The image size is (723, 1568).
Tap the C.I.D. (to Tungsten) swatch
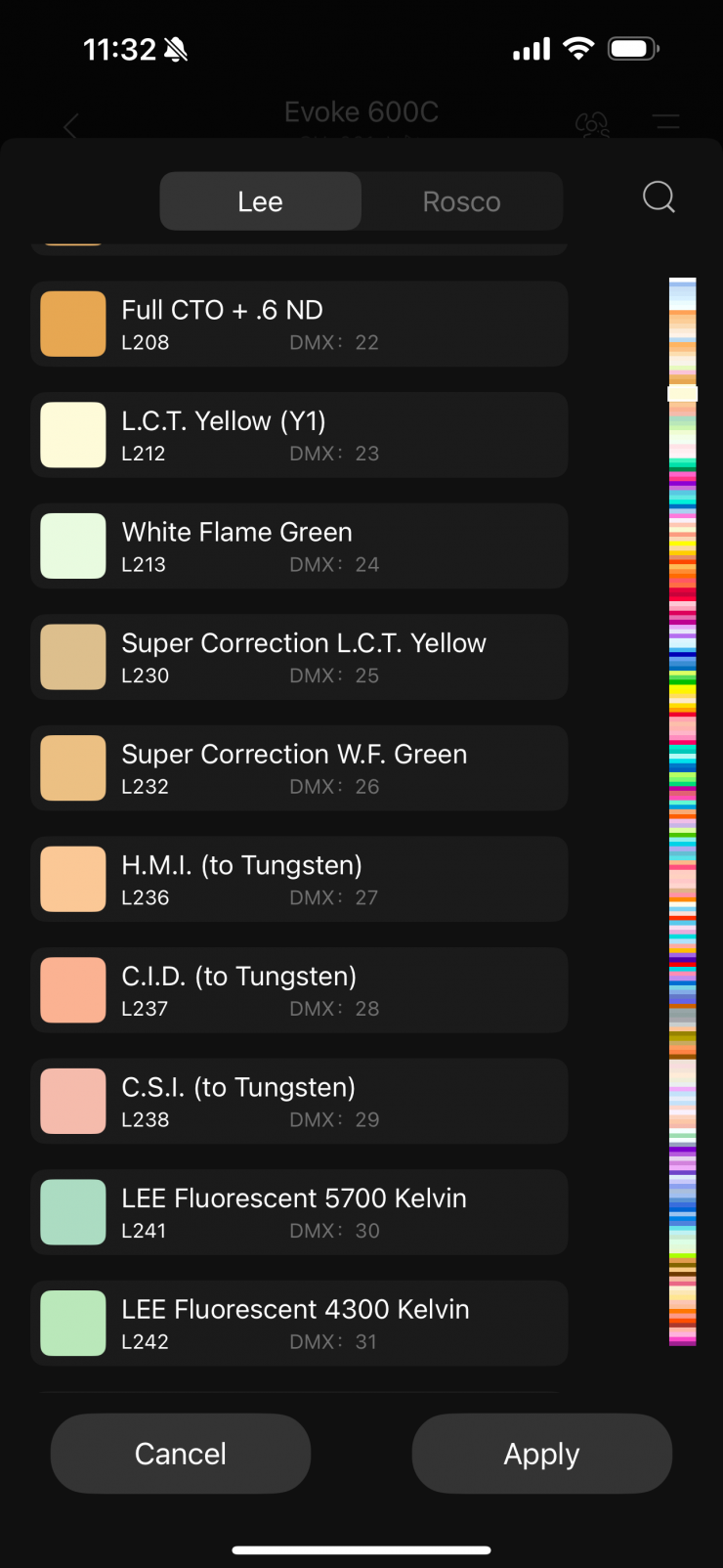[x=73, y=990]
